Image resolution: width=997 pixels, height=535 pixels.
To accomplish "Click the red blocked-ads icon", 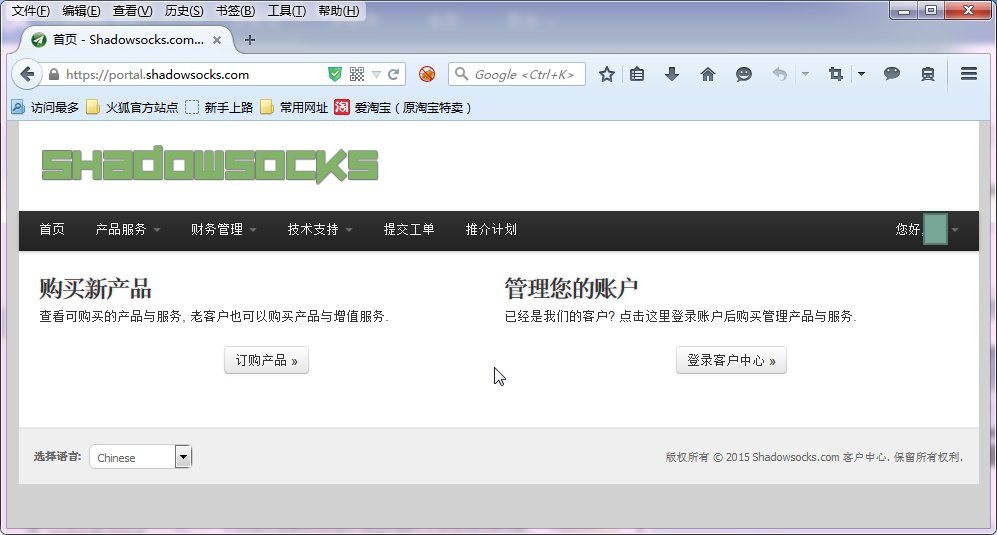I will tap(427, 74).
